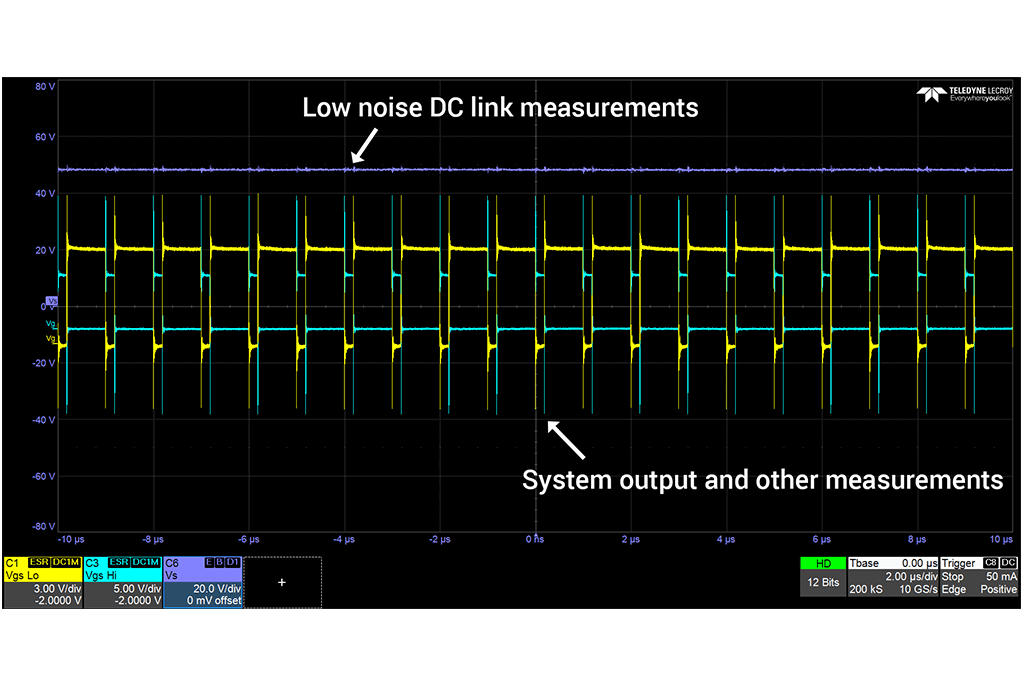Click the yellow Vg ground level marker
The height and width of the screenshot is (686, 1024).
(x=51, y=339)
